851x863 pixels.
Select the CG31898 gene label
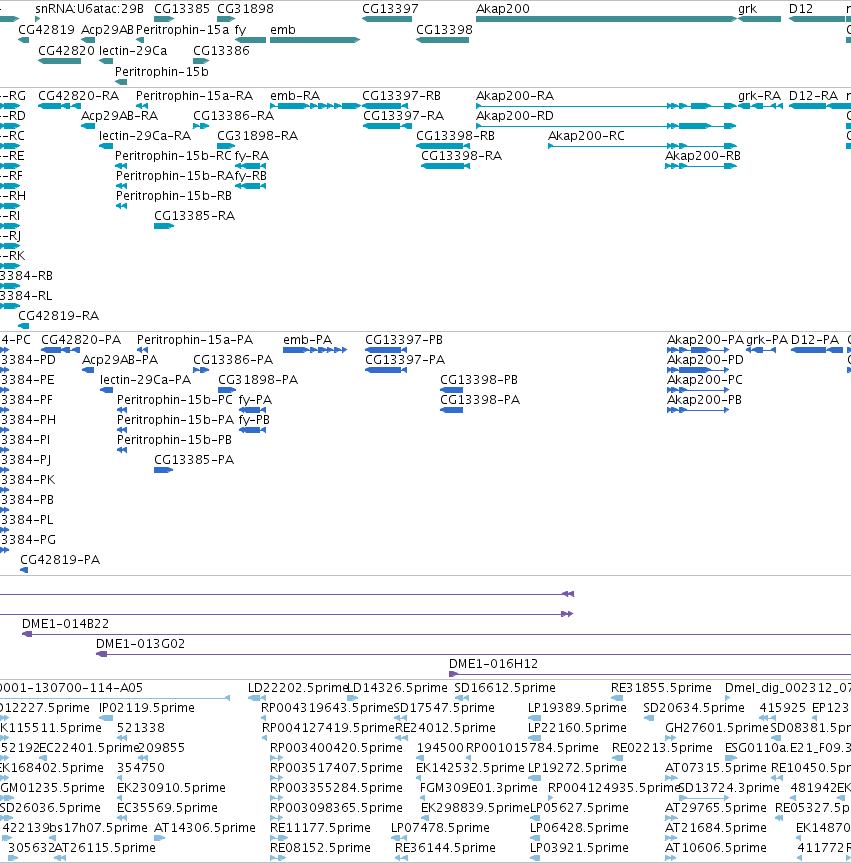246,9
